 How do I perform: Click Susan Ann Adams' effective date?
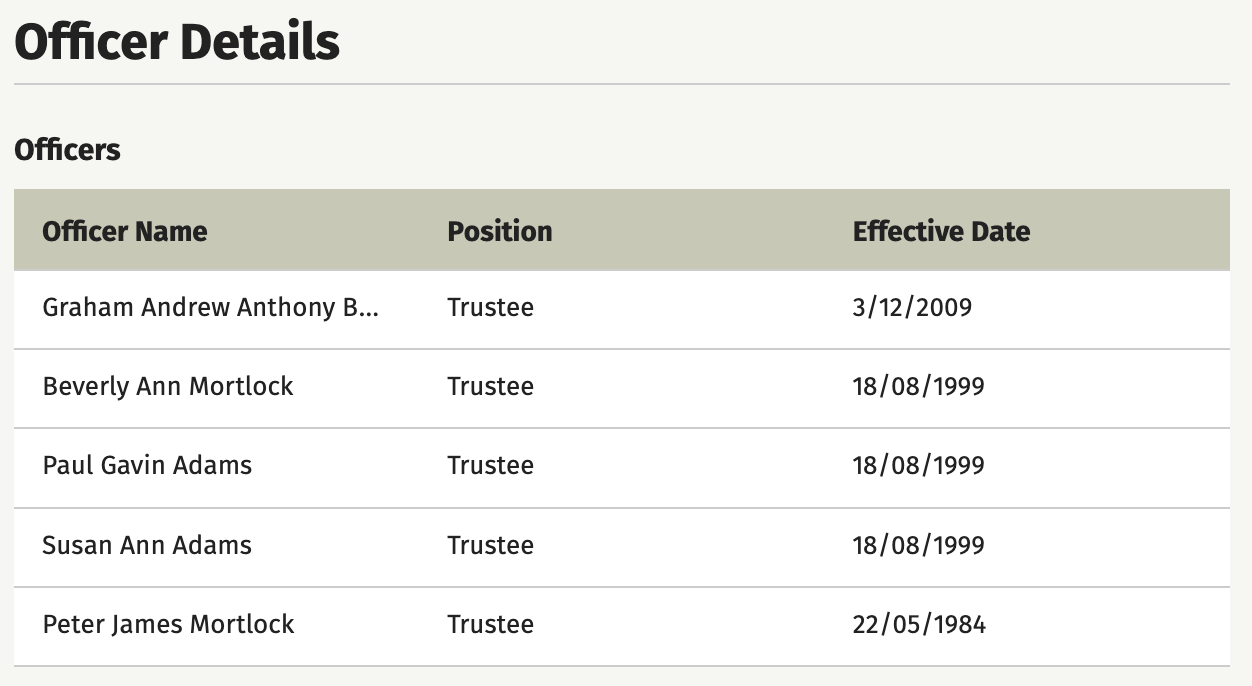(918, 545)
